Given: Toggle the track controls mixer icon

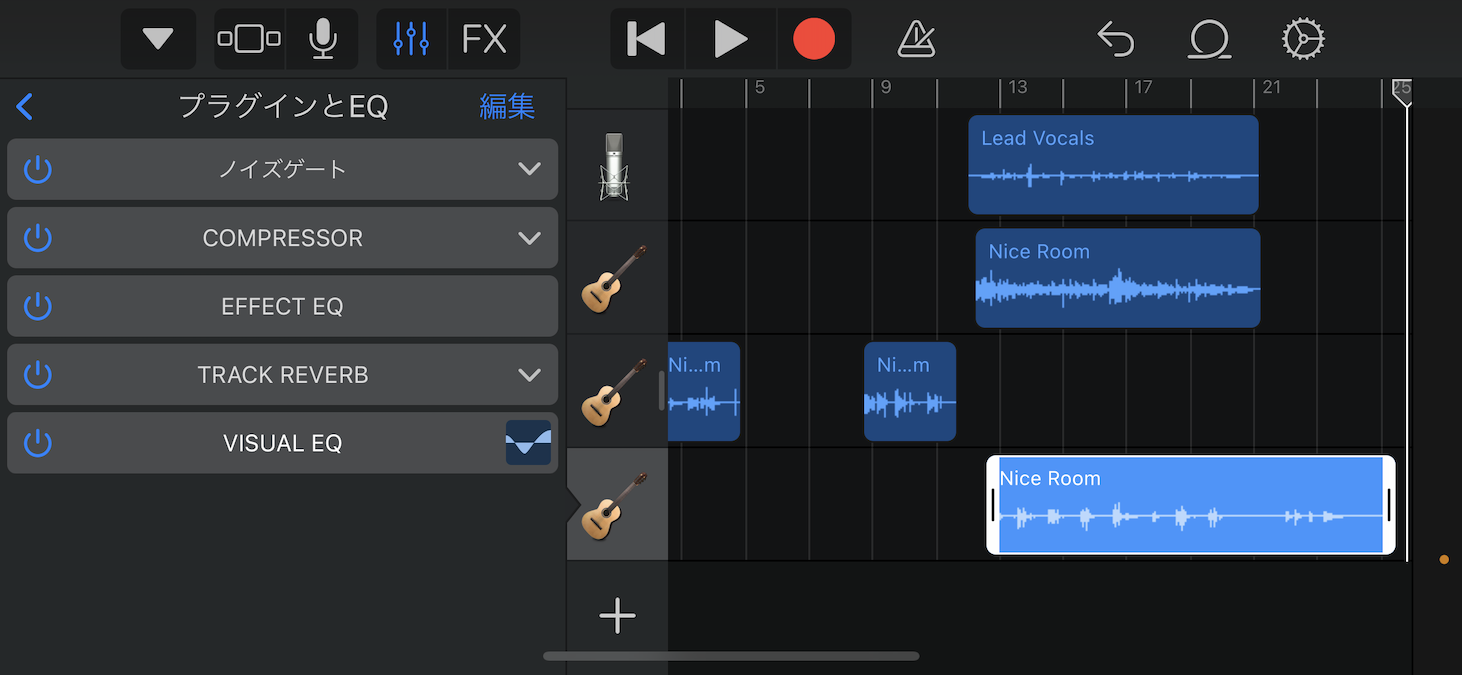Looking at the screenshot, I should [411, 39].
